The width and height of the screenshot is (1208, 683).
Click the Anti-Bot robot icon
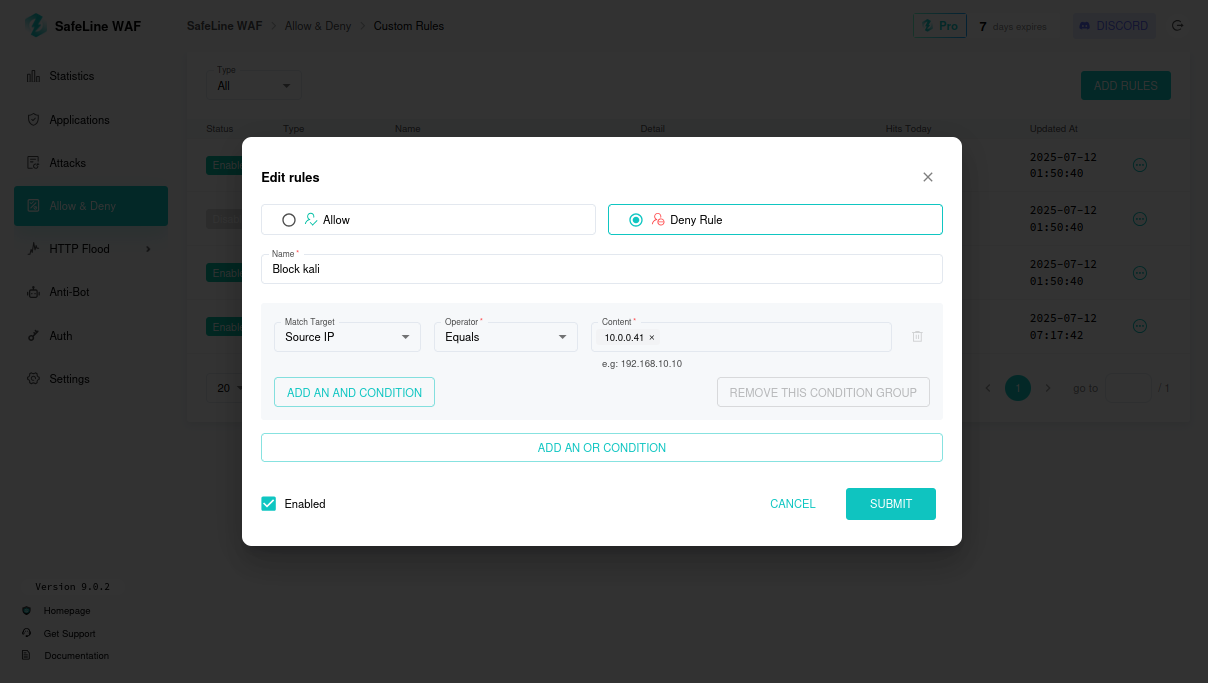click(33, 293)
